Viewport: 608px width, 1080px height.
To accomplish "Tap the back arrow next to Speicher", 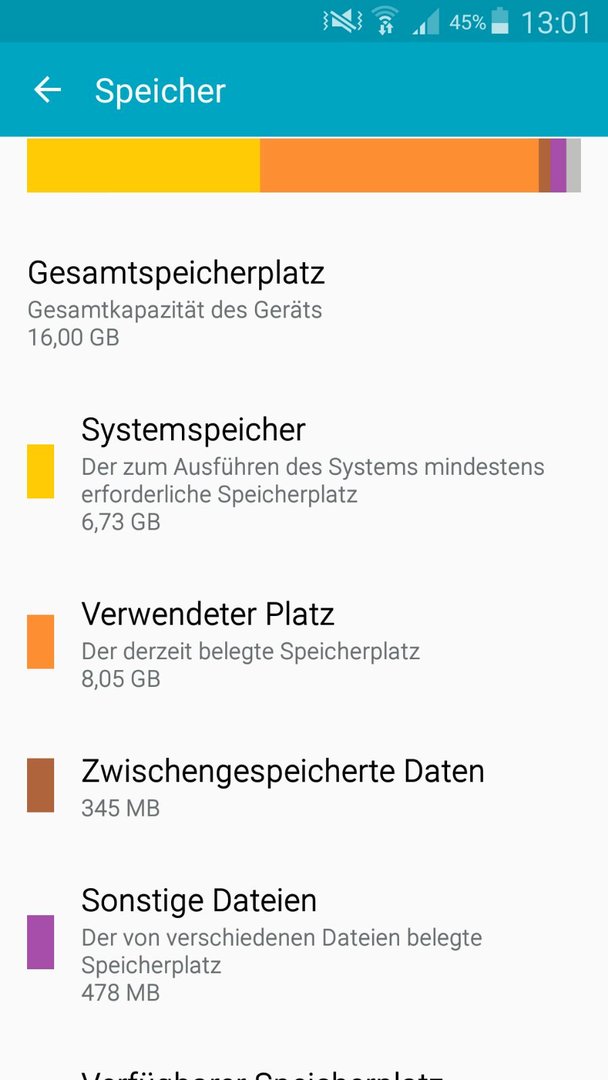I will point(48,90).
